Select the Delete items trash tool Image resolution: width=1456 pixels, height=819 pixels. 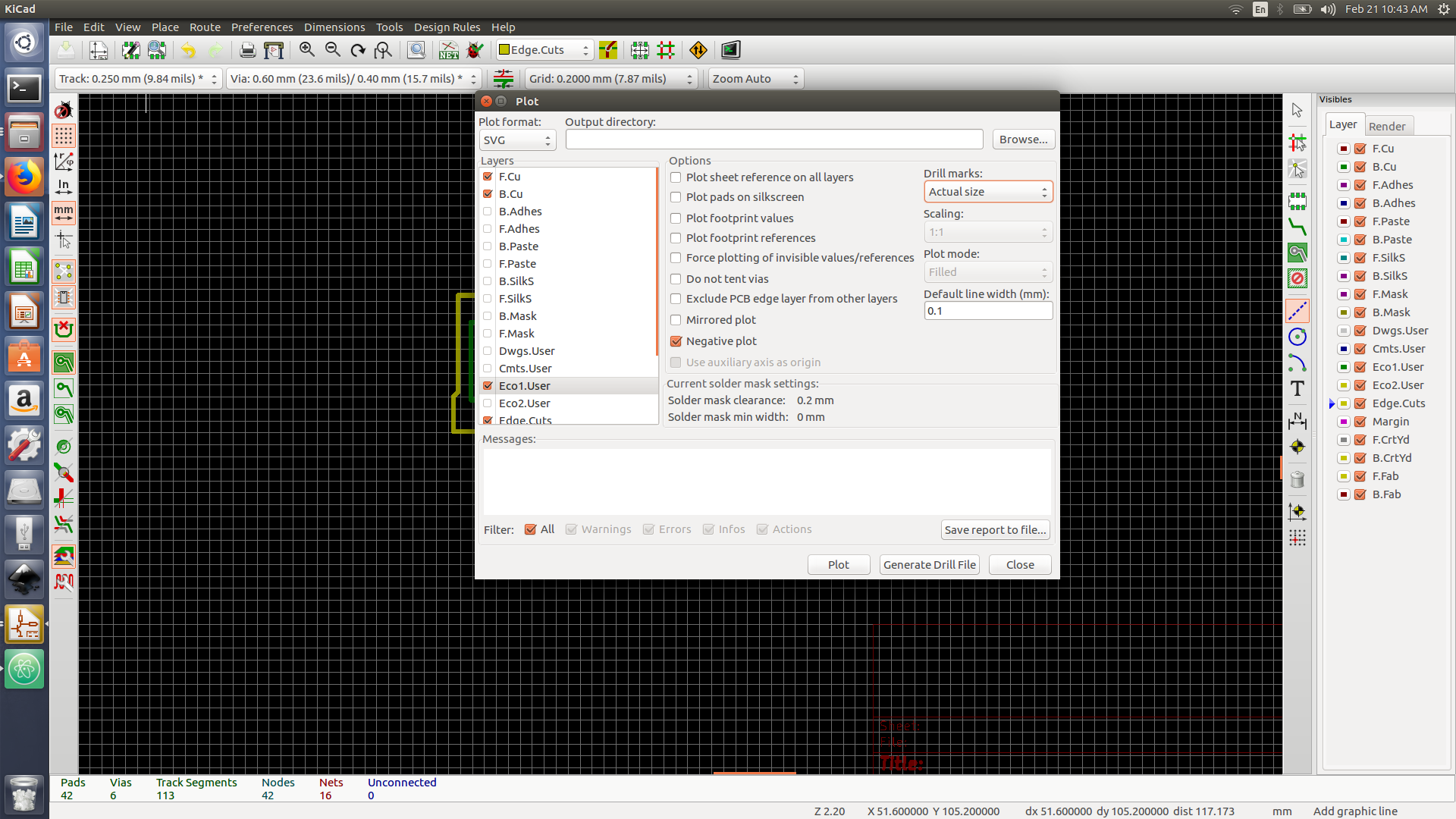coord(1298,479)
